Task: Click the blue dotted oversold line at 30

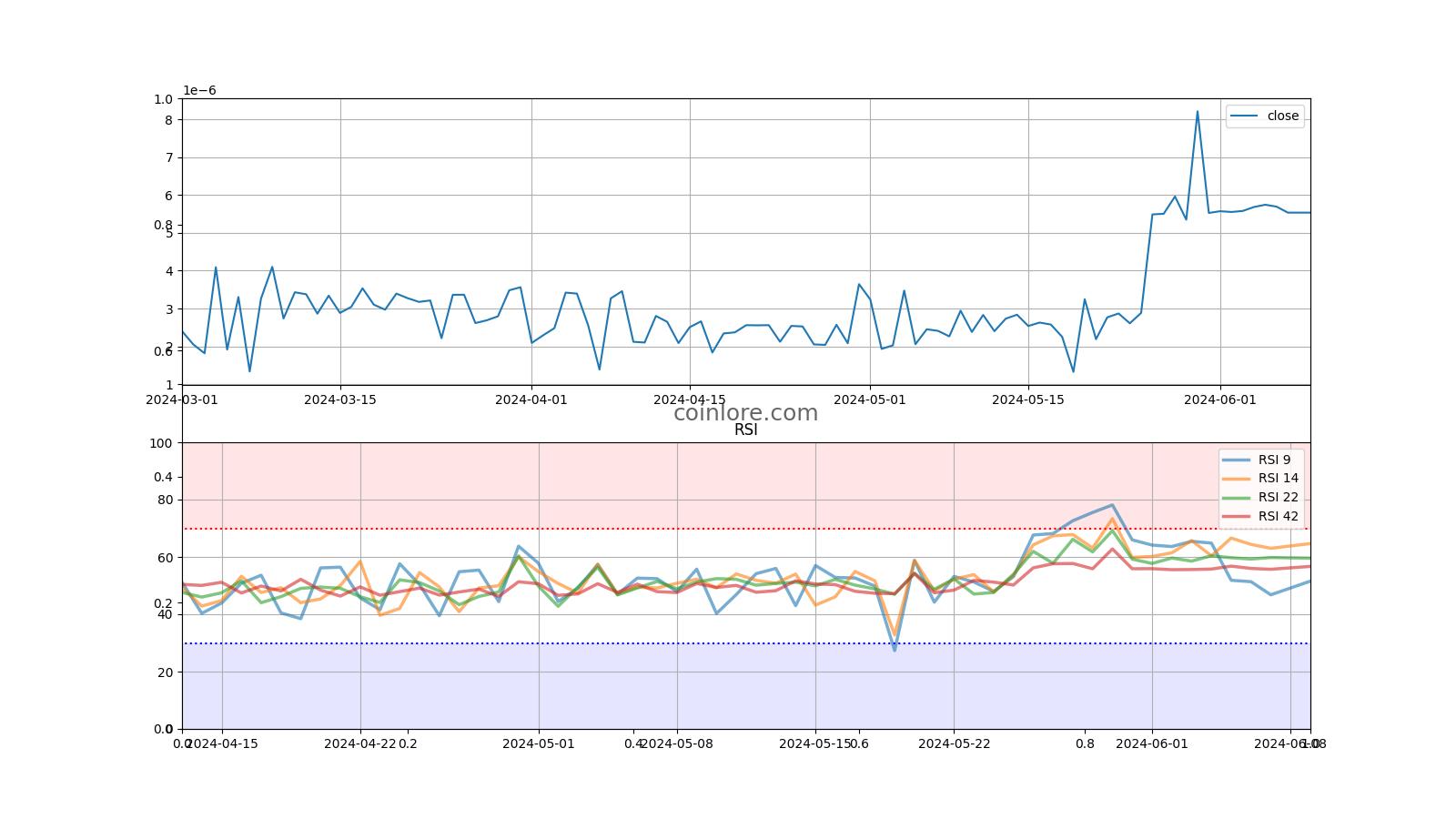Action: click(746, 643)
